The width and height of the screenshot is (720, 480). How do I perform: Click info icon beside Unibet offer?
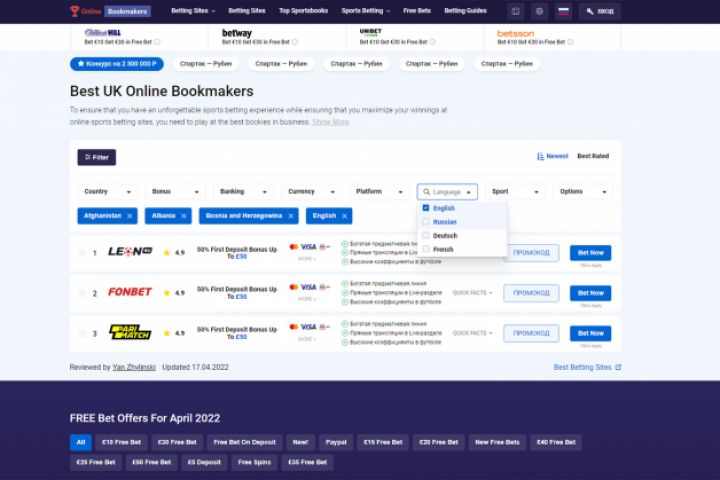point(433,42)
